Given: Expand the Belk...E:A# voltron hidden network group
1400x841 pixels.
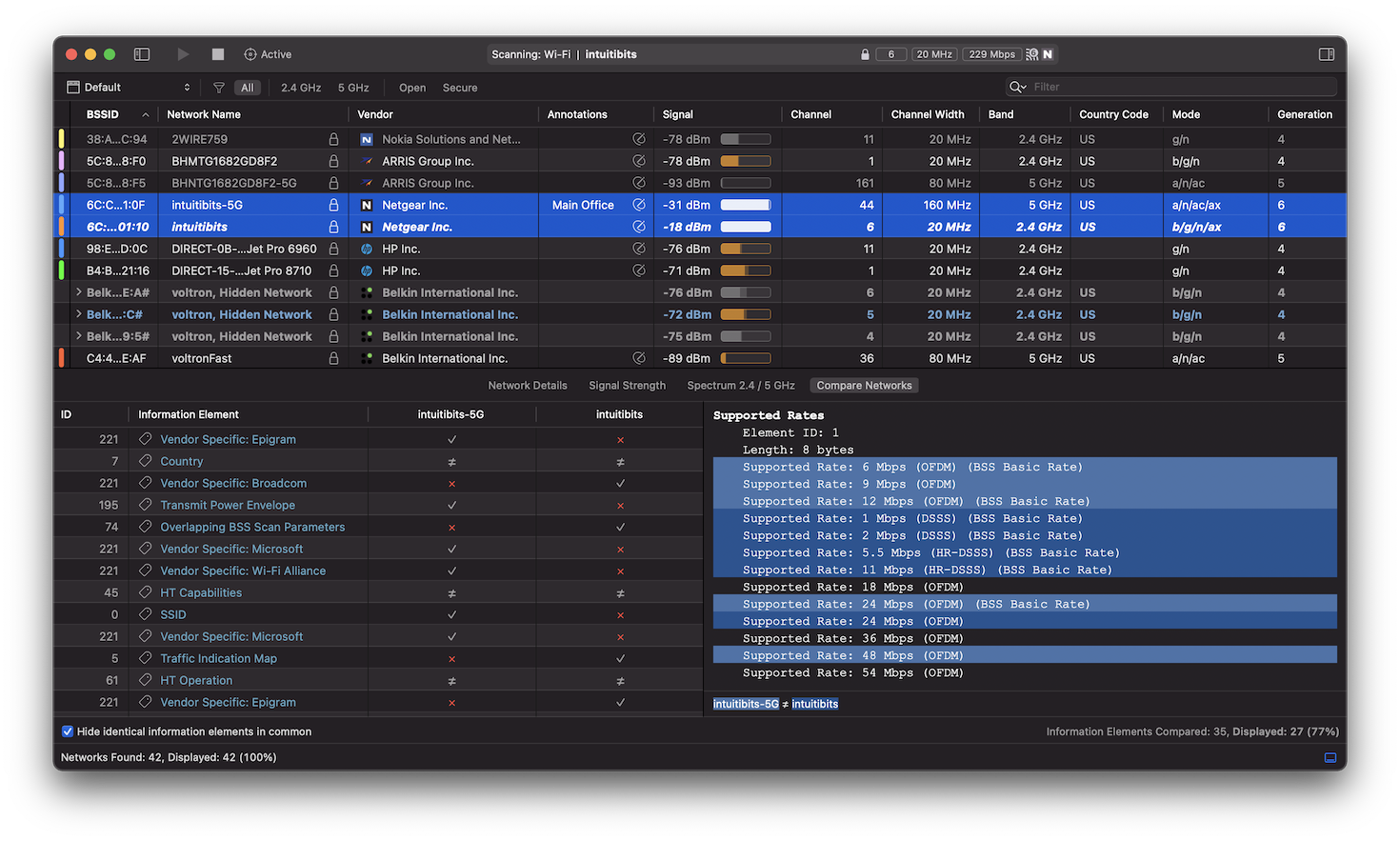Looking at the screenshot, I should tap(78, 292).
